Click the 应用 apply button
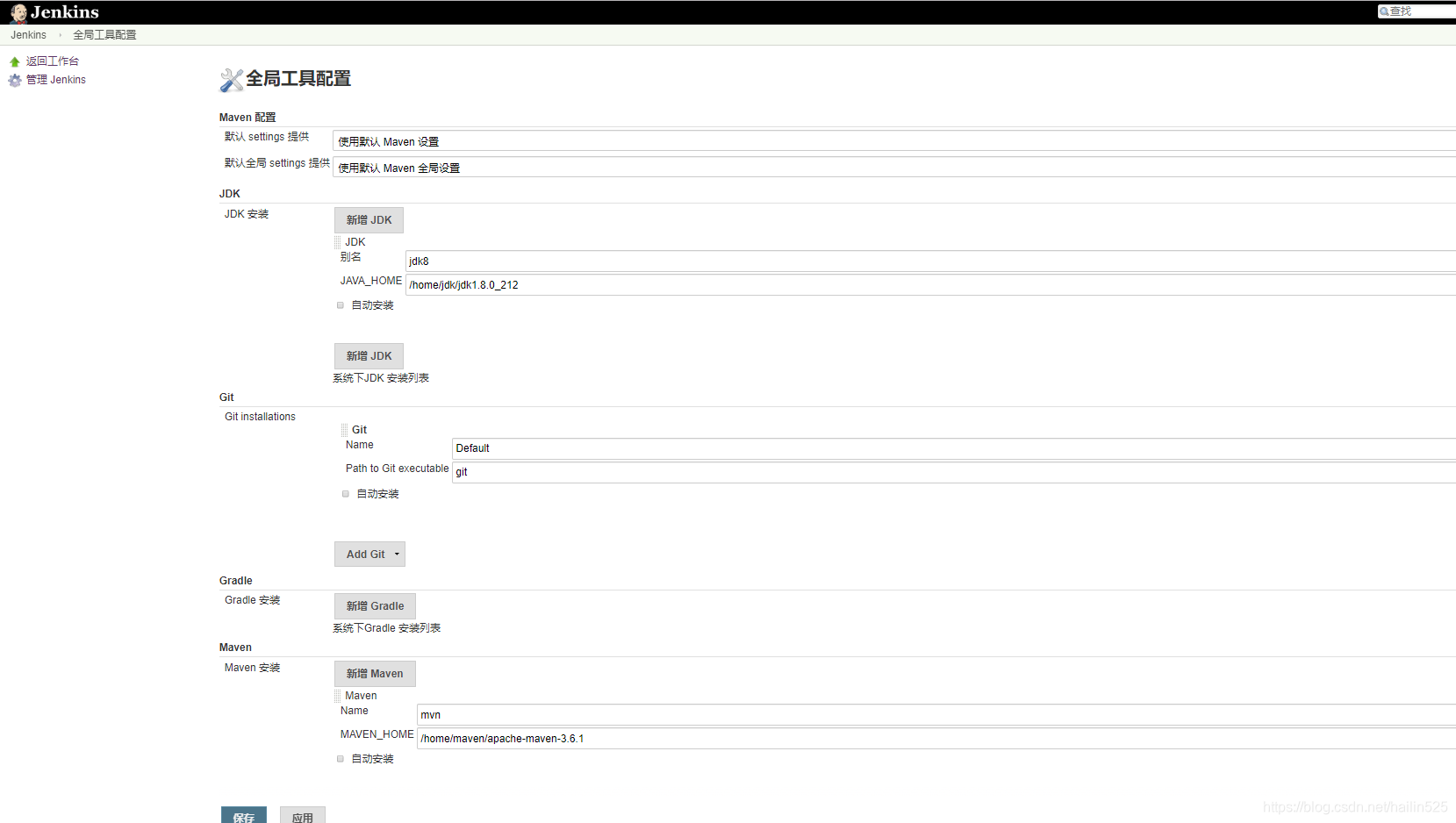This screenshot has width=1456, height=823. 303,816
